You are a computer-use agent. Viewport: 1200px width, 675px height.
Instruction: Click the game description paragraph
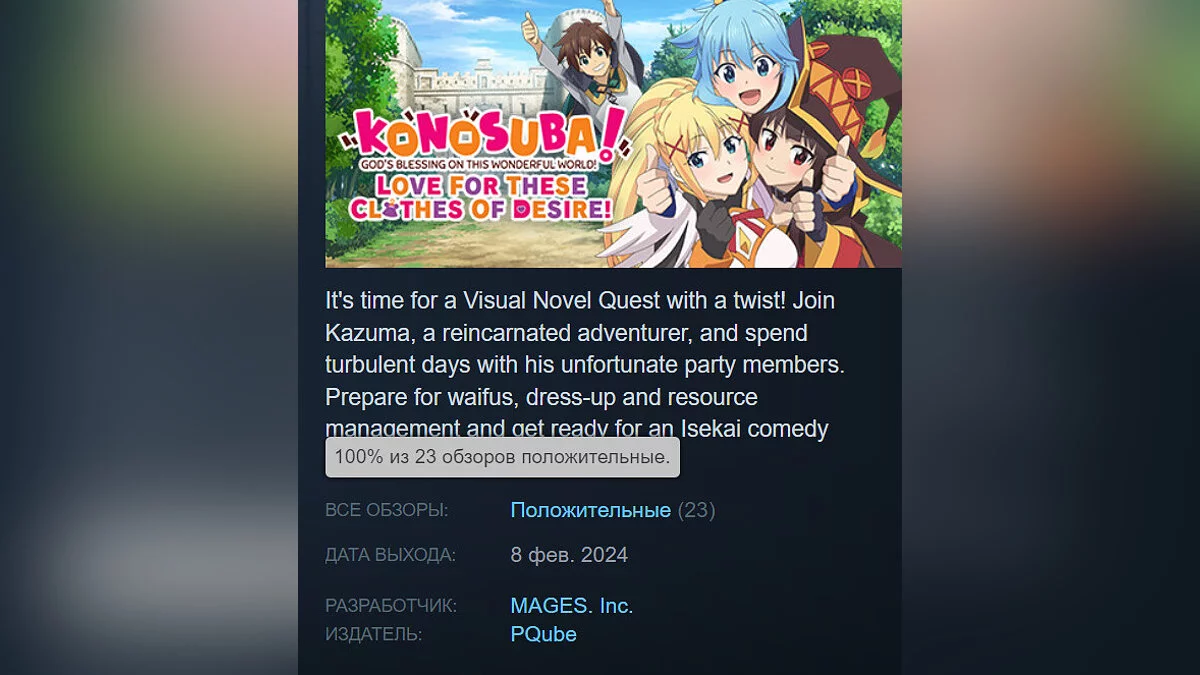click(x=586, y=365)
